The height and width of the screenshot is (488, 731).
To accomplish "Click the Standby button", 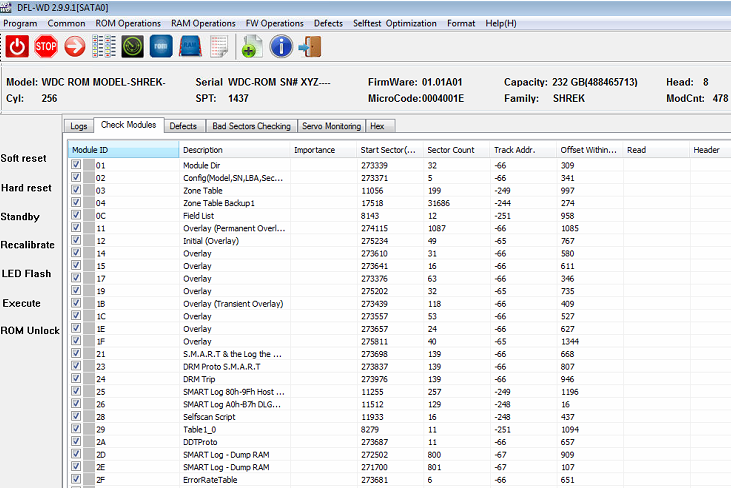I will tap(20, 217).
